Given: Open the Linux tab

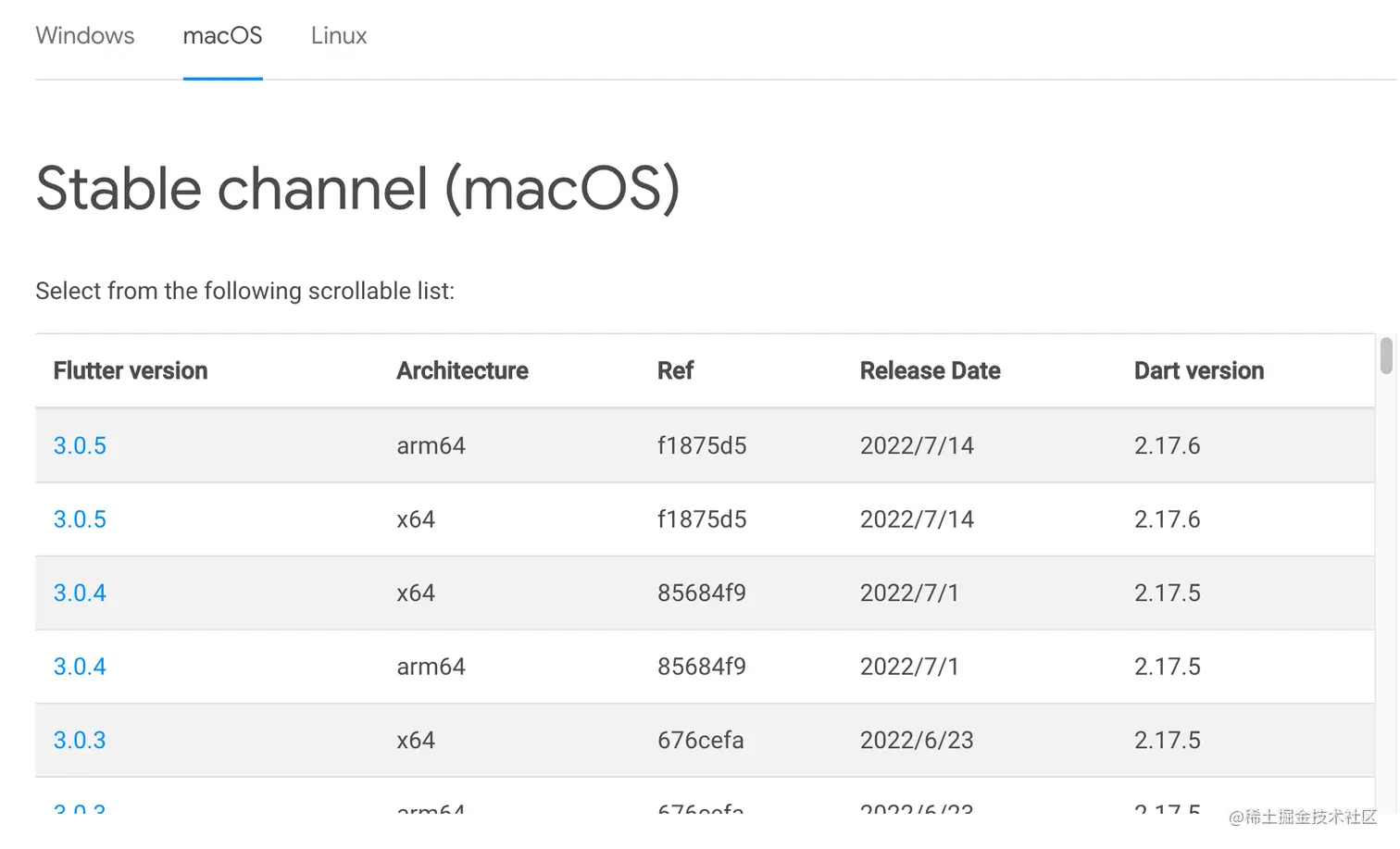Looking at the screenshot, I should (339, 36).
